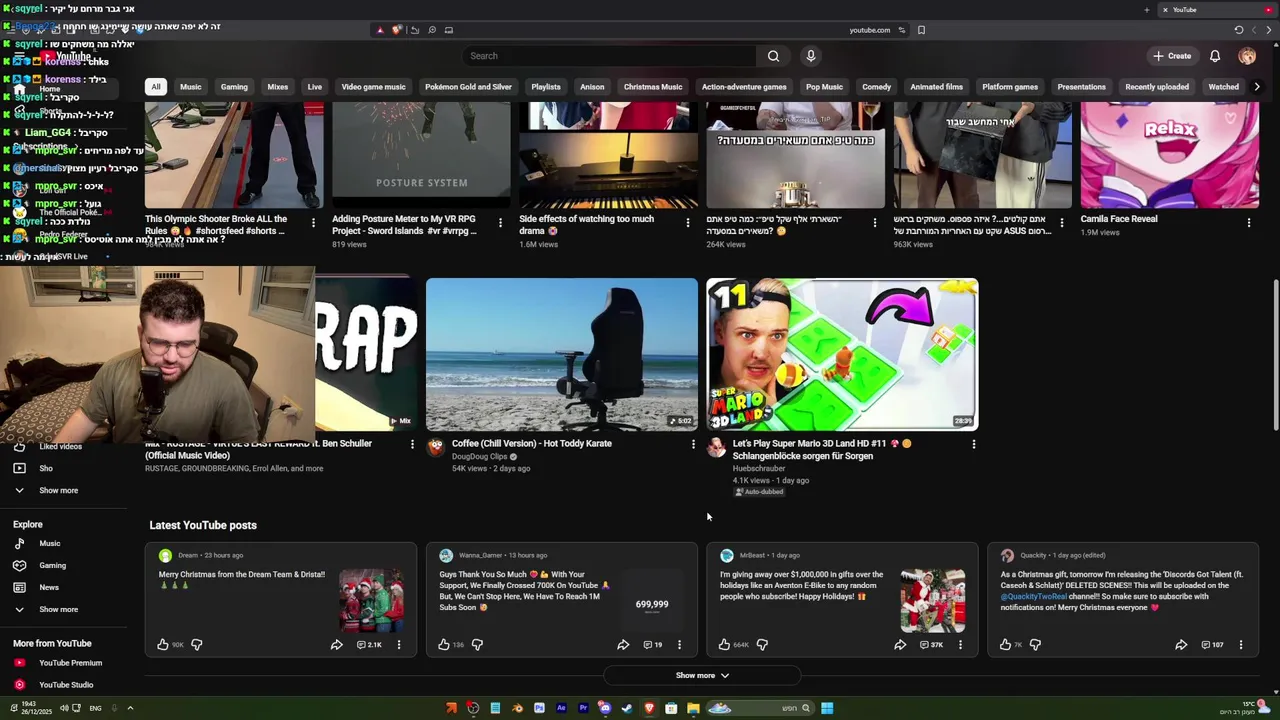The image size is (1280, 720).
Task: Open notifications bell
Action: 1215,56
